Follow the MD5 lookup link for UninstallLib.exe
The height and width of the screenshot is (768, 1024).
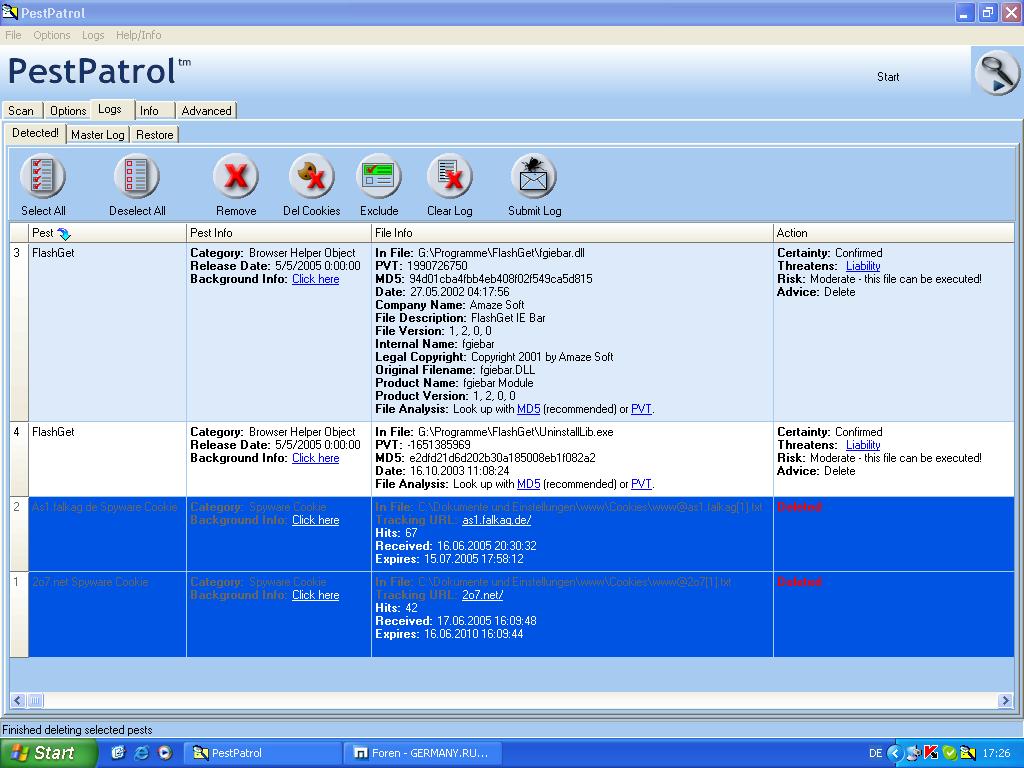(528, 484)
